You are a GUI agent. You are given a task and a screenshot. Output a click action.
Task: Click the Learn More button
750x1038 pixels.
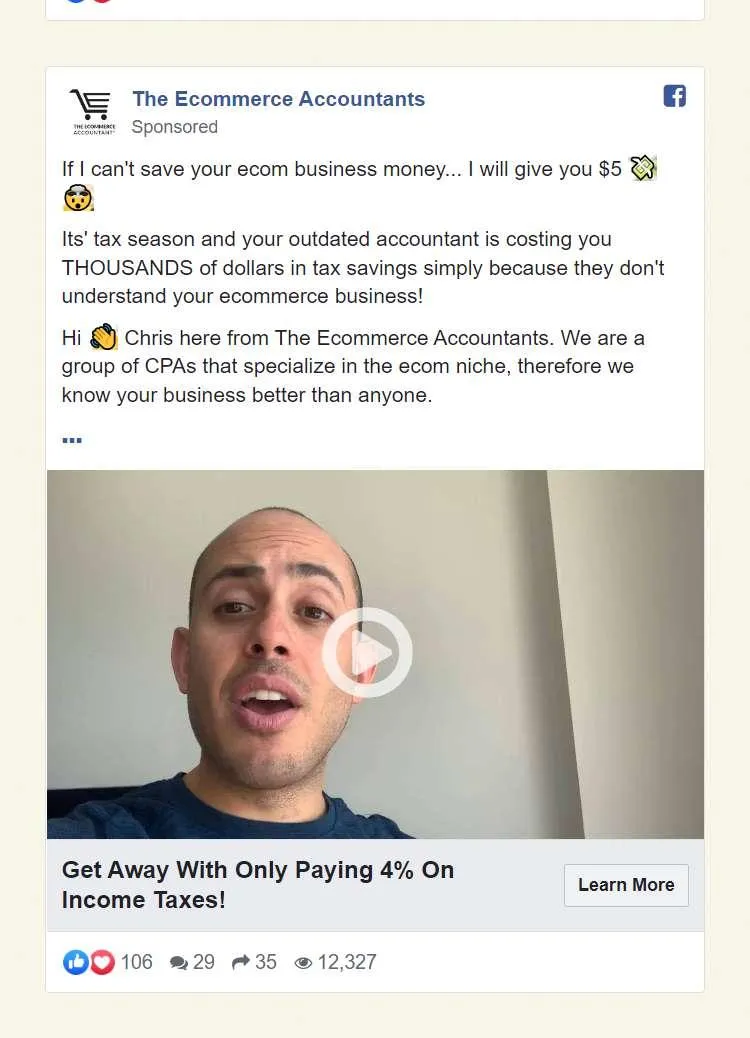click(626, 885)
